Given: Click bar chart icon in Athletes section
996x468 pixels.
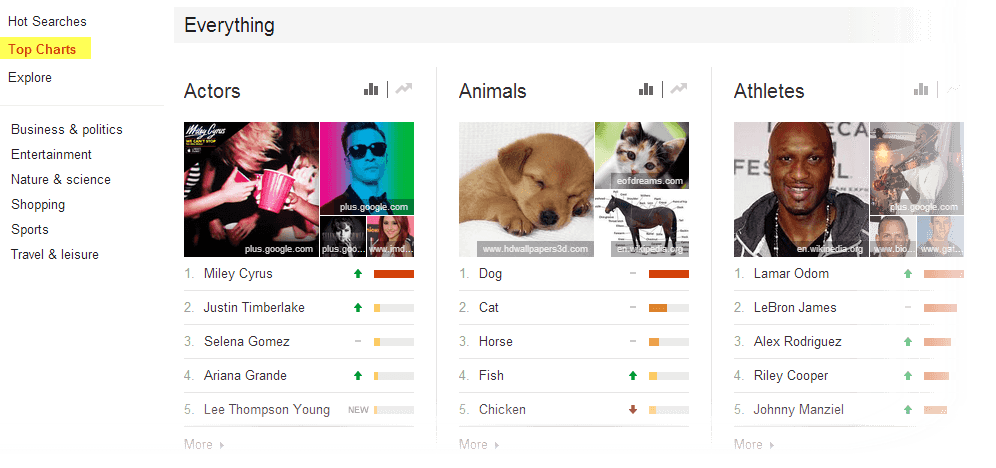Looking at the screenshot, I should click(x=921, y=90).
